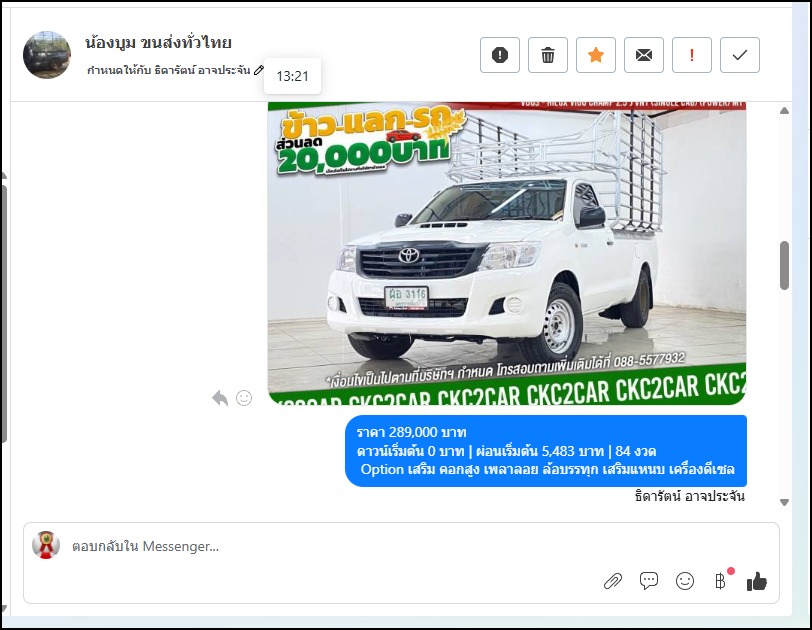The image size is (812, 630).
Task: React to image message with smiley
Action: (x=244, y=398)
